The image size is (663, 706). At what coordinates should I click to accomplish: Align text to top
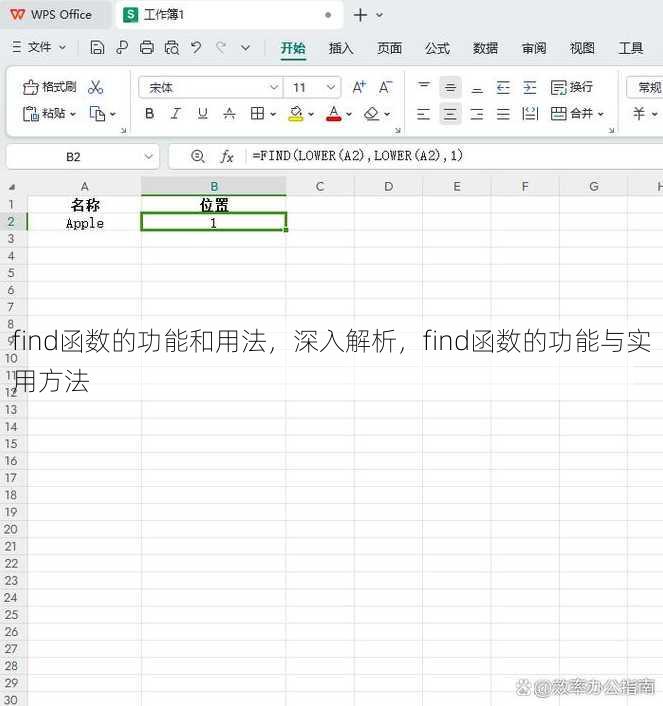[x=424, y=87]
